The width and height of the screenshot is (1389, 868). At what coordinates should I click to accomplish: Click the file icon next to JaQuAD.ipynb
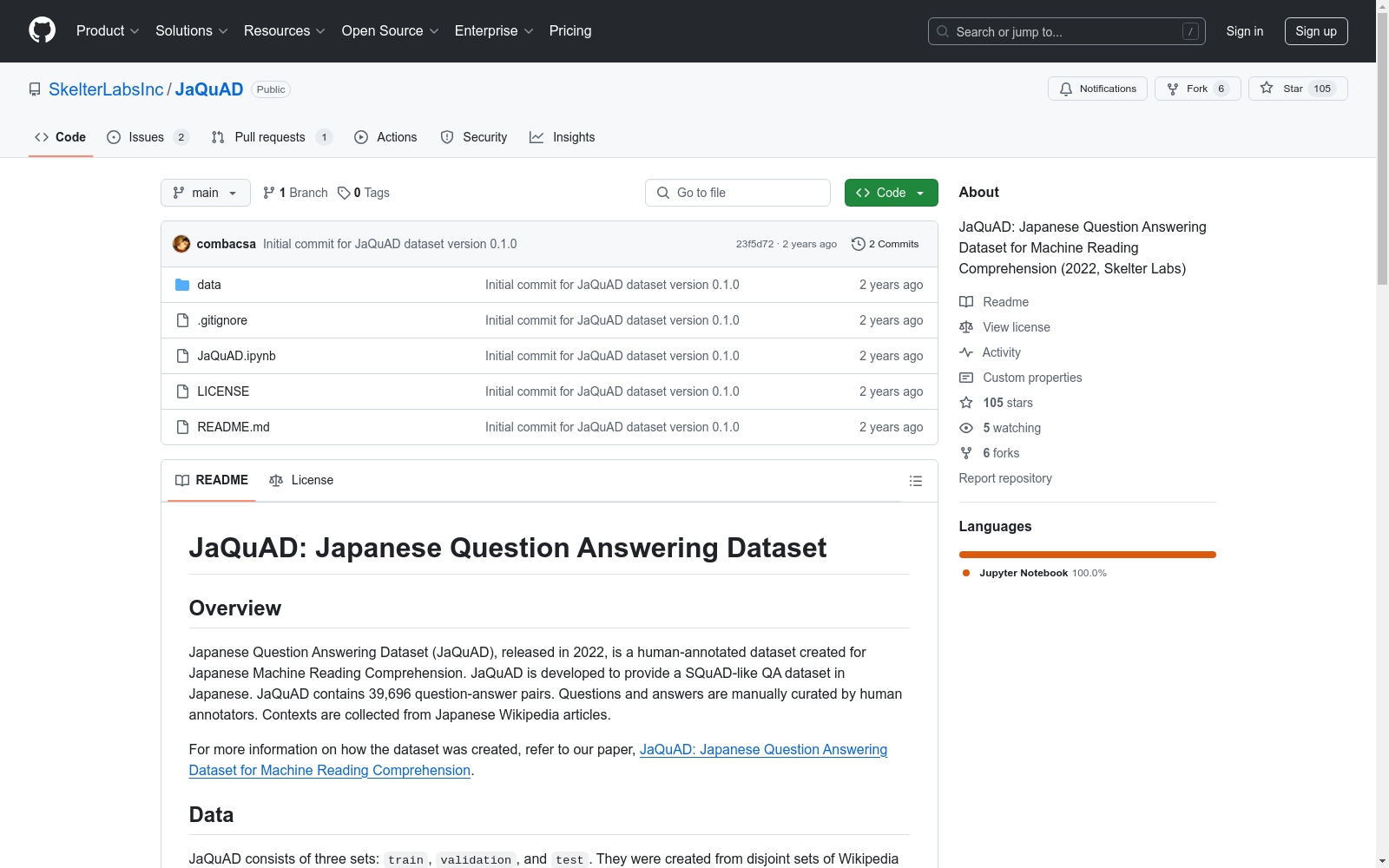(x=182, y=356)
